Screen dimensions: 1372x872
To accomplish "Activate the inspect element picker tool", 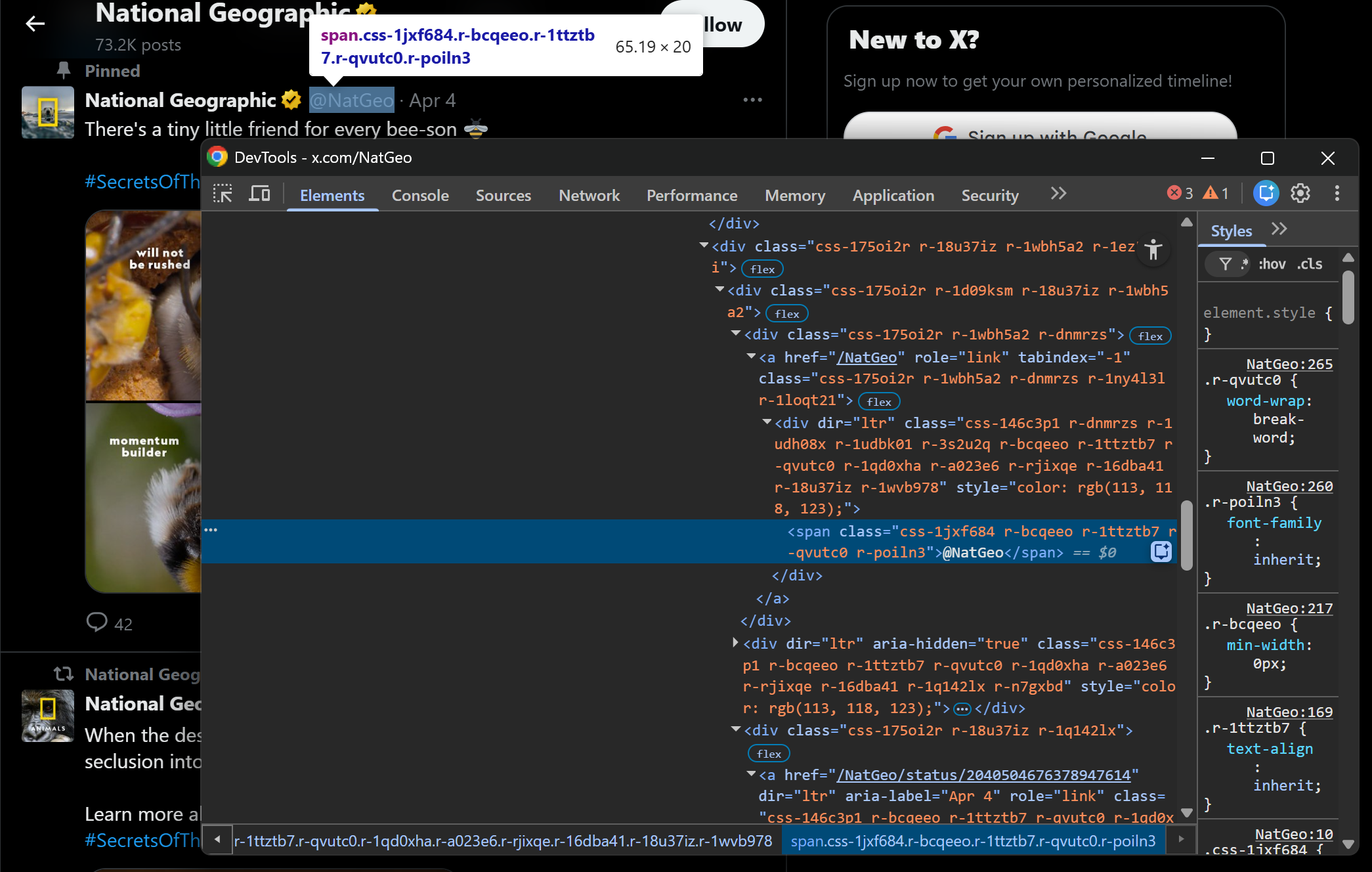I will (223, 194).
